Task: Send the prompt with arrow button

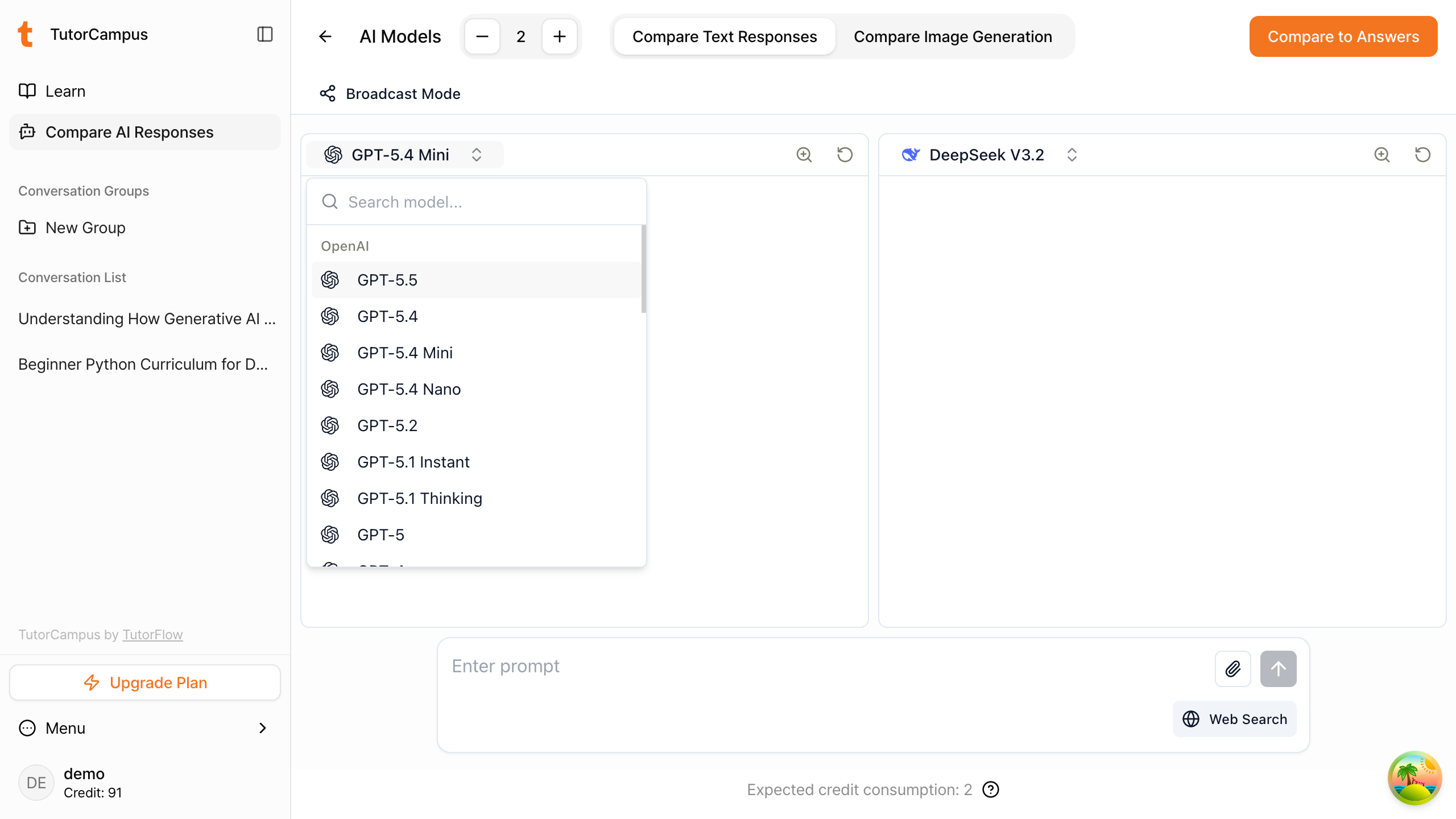Action: click(x=1279, y=669)
